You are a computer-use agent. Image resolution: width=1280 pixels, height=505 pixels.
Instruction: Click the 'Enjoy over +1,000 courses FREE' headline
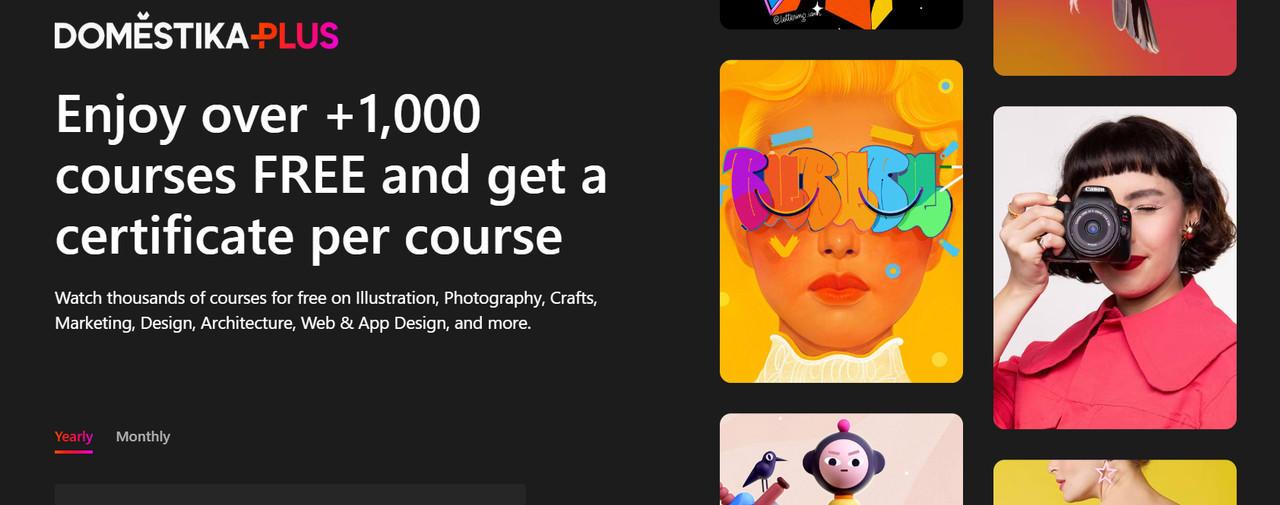point(331,175)
